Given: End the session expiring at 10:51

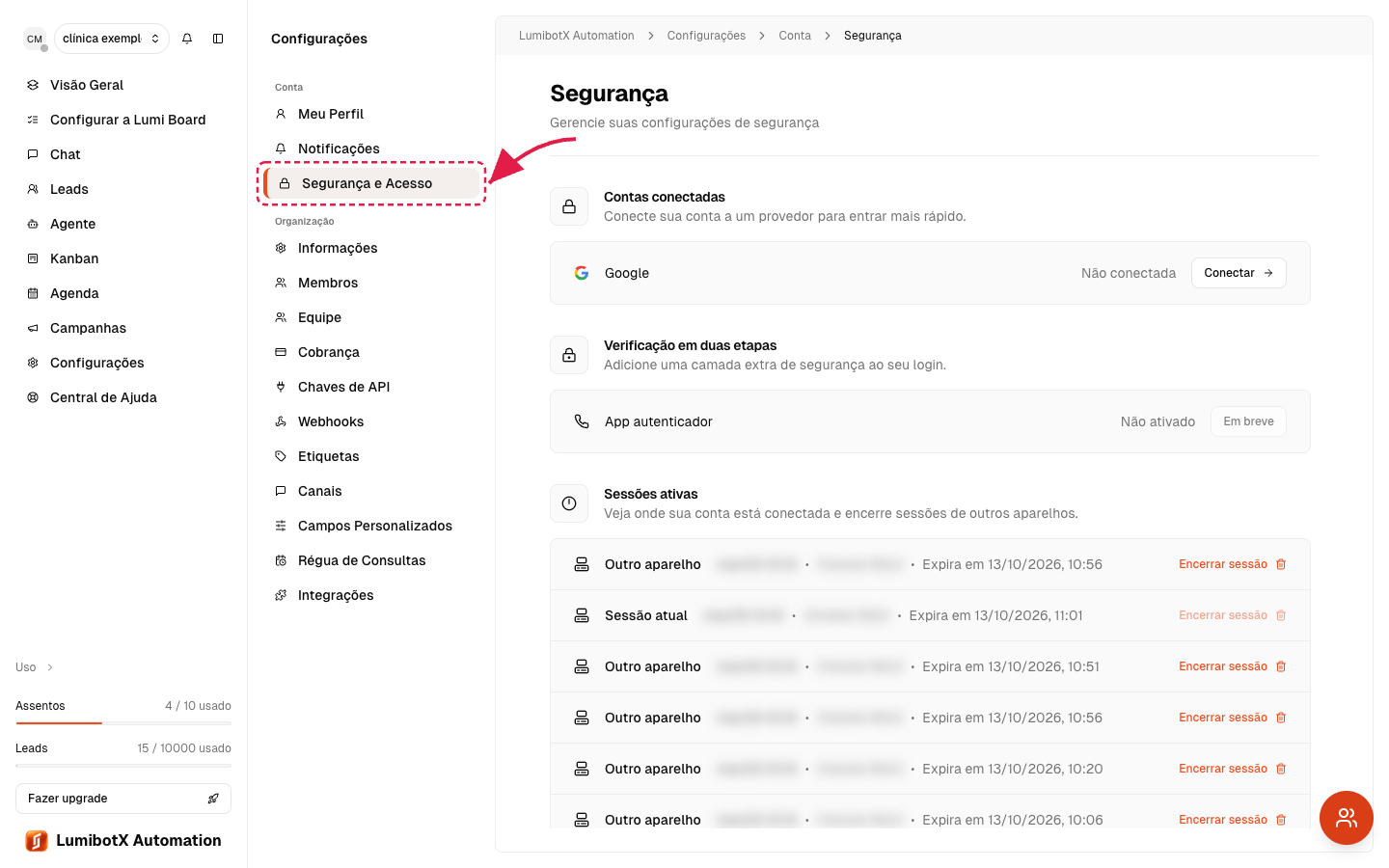Looking at the screenshot, I should 1232,666.
